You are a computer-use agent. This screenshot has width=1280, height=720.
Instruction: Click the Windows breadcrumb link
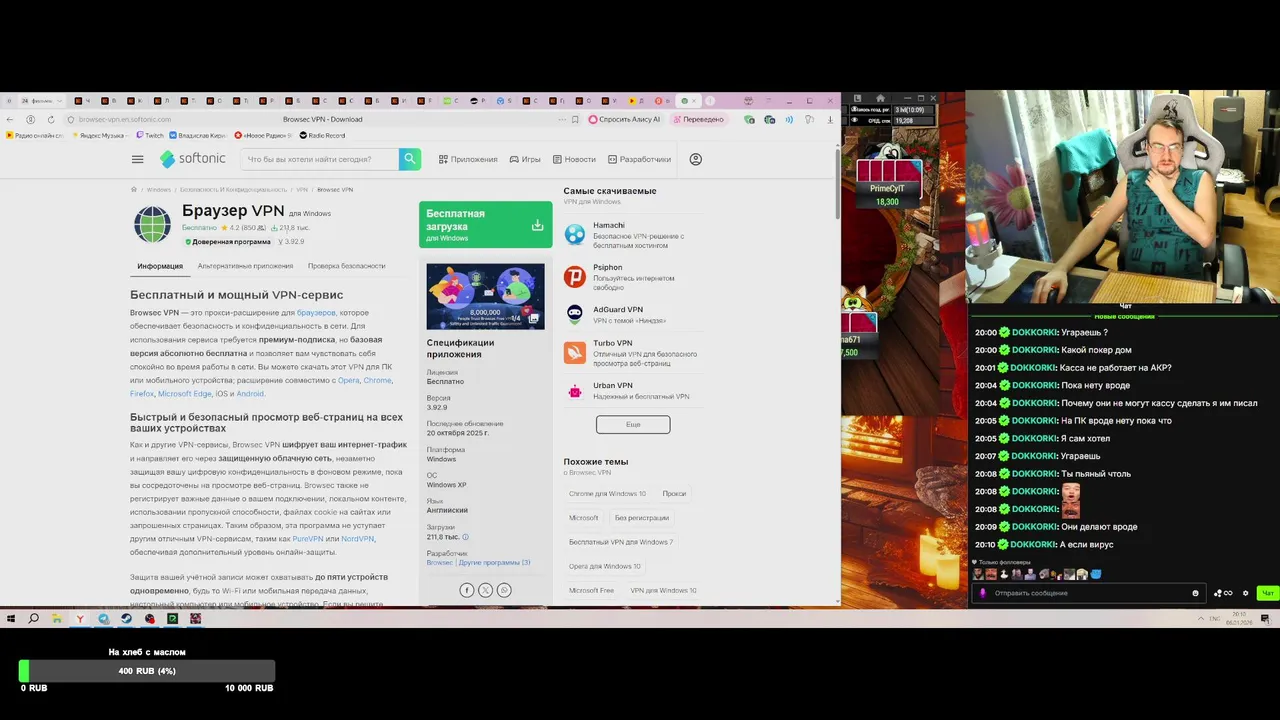click(x=159, y=189)
